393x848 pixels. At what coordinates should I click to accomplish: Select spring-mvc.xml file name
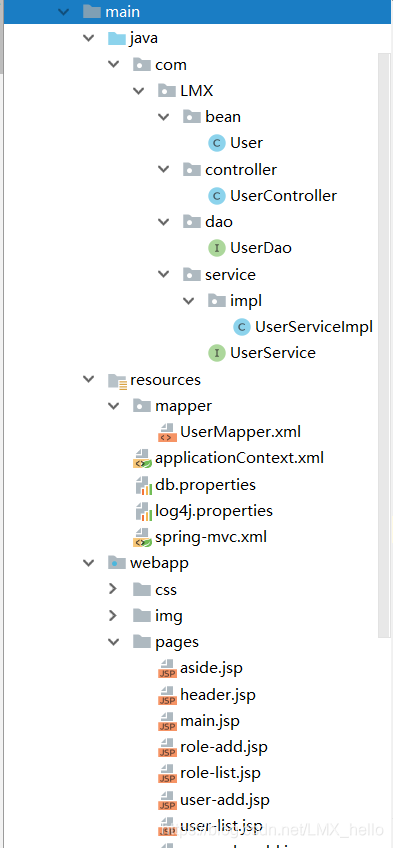pyautogui.click(x=211, y=538)
